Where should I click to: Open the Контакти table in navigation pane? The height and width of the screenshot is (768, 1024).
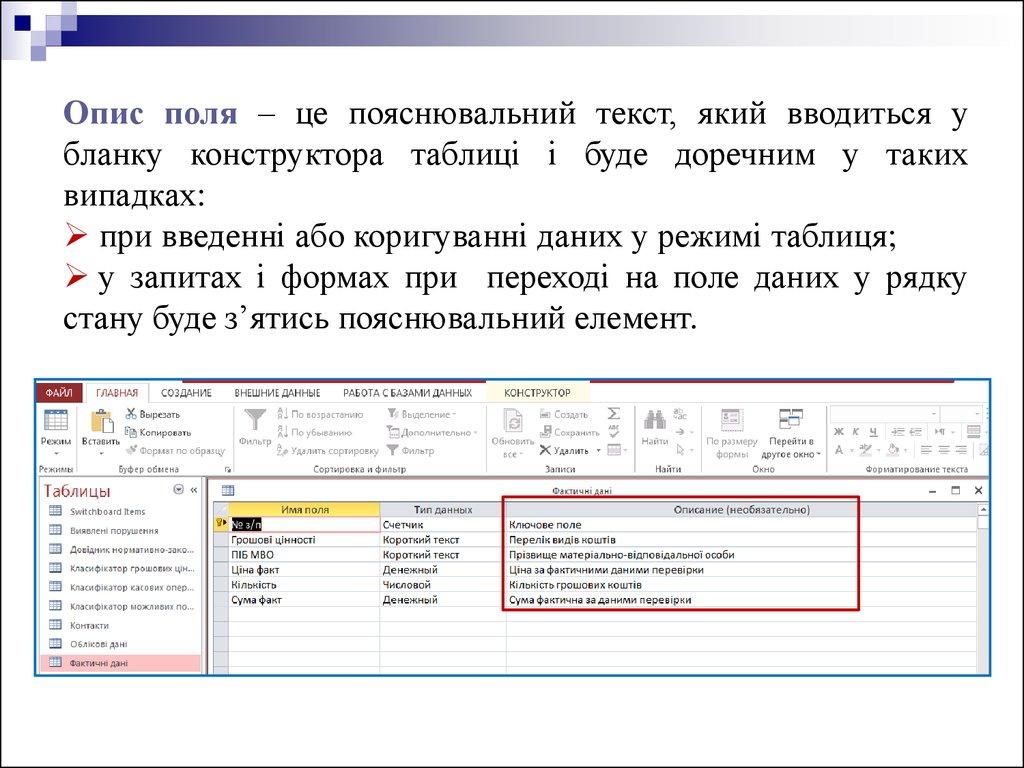(89, 625)
